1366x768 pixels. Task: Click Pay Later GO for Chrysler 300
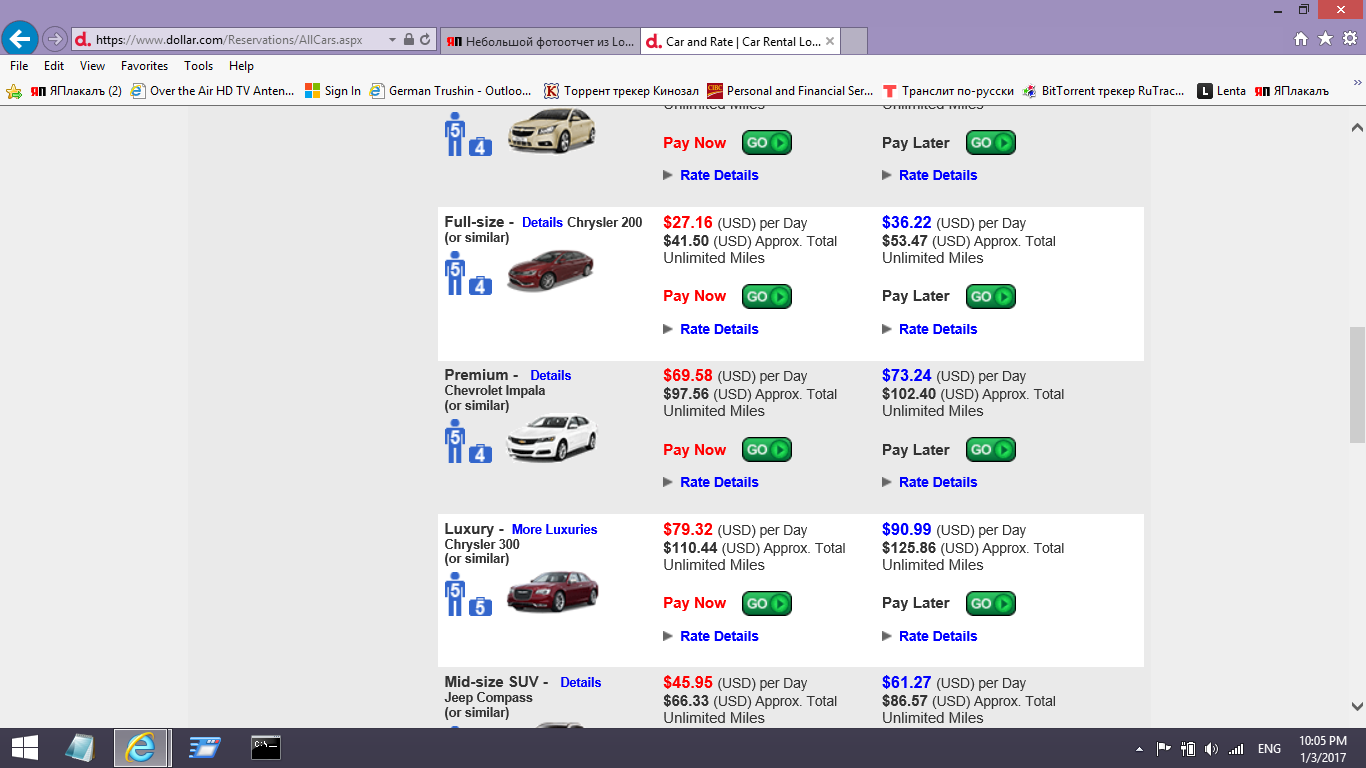click(991, 603)
